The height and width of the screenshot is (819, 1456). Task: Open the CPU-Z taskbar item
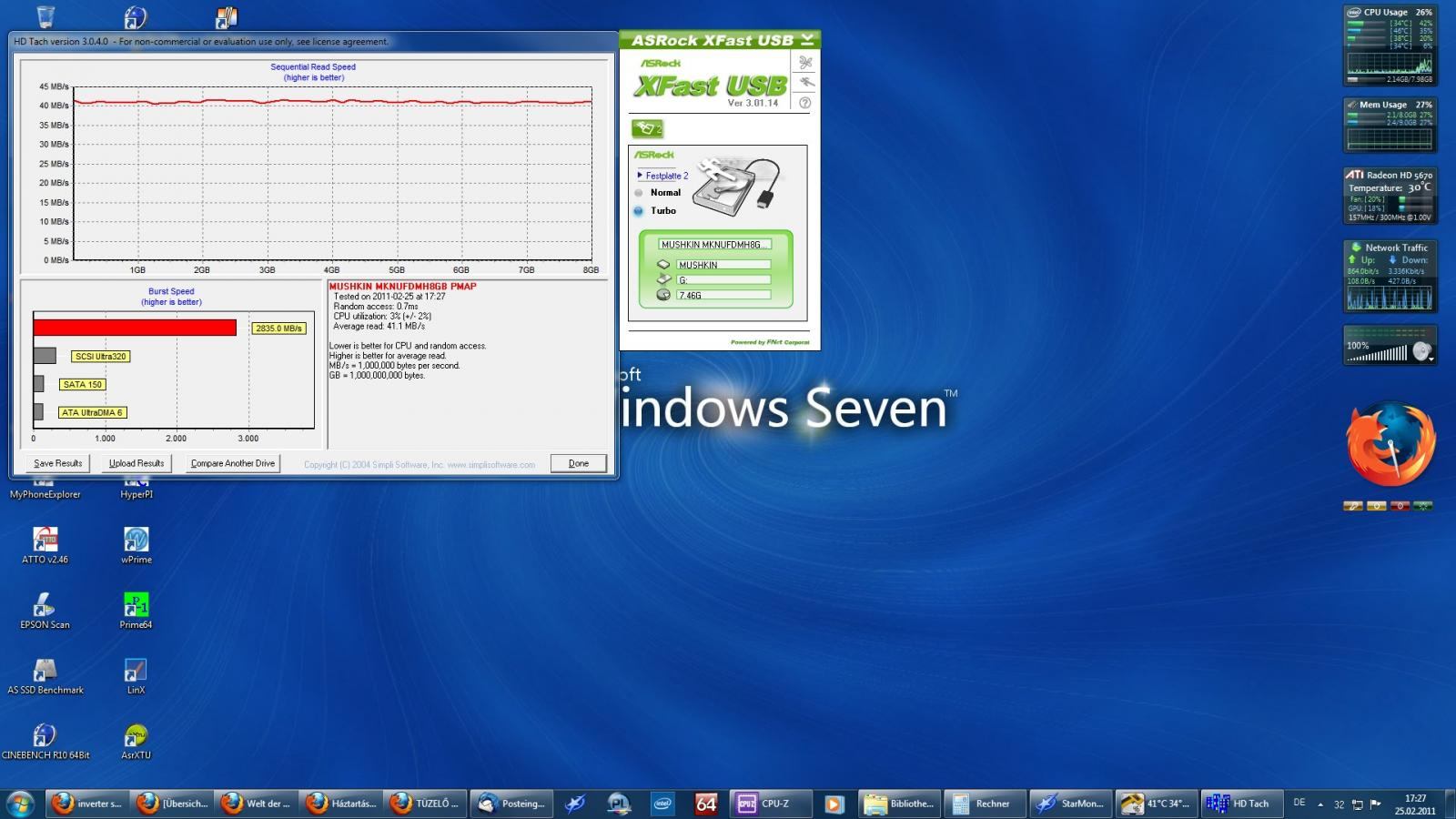(x=772, y=804)
